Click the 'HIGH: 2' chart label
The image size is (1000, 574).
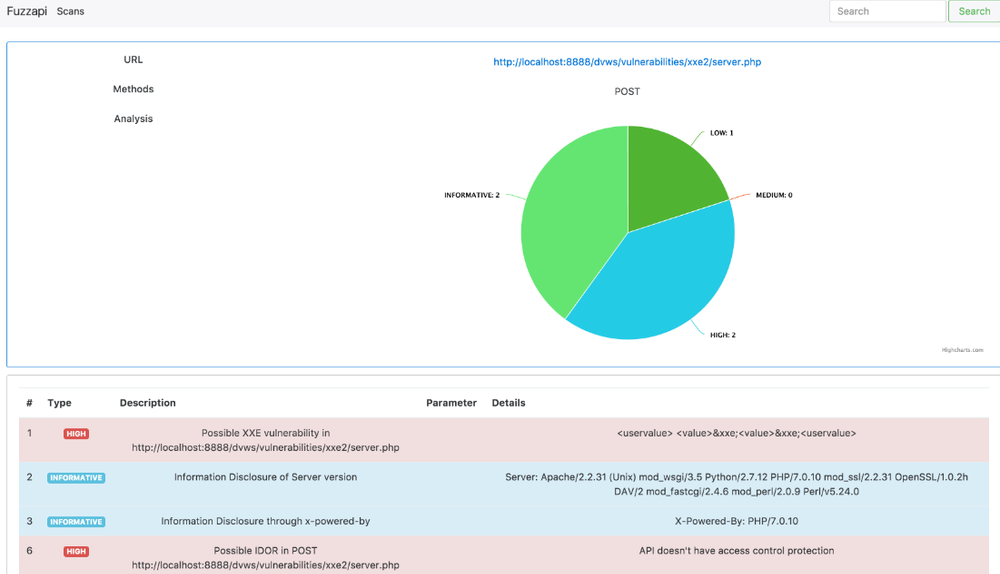(723, 335)
